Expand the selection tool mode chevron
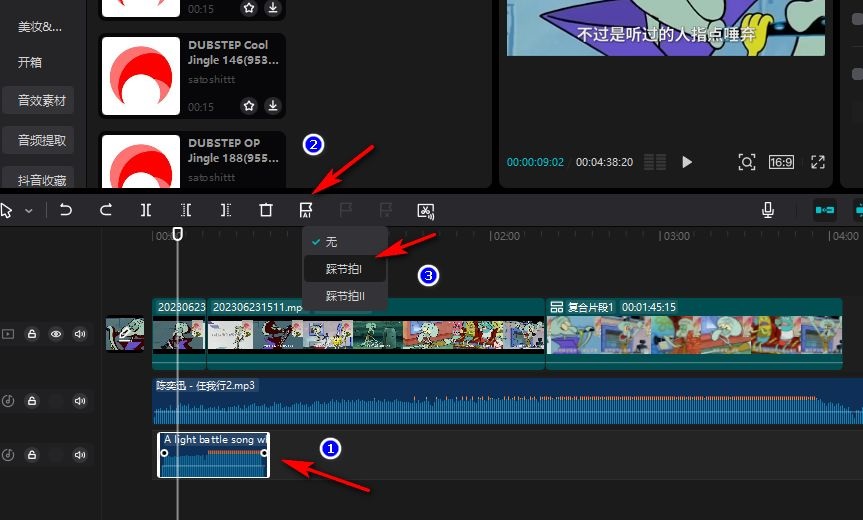Screen dimensions: 863x520 pyautogui.click(x=29, y=211)
